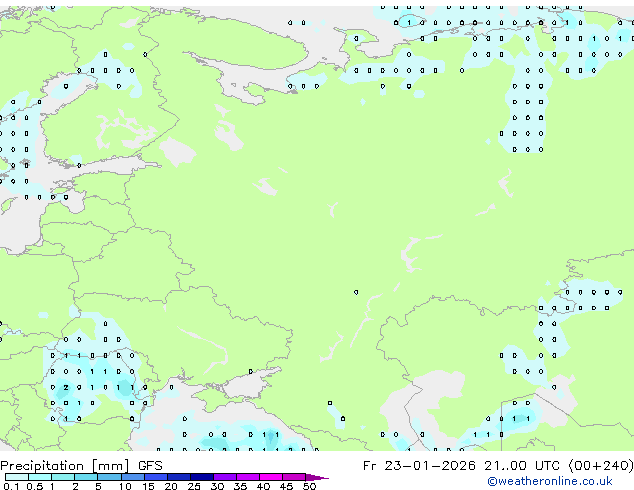Select the 35–40 mm violet legend swatch
Image resolution: width=634 pixels, height=490 pixels.
248,477
